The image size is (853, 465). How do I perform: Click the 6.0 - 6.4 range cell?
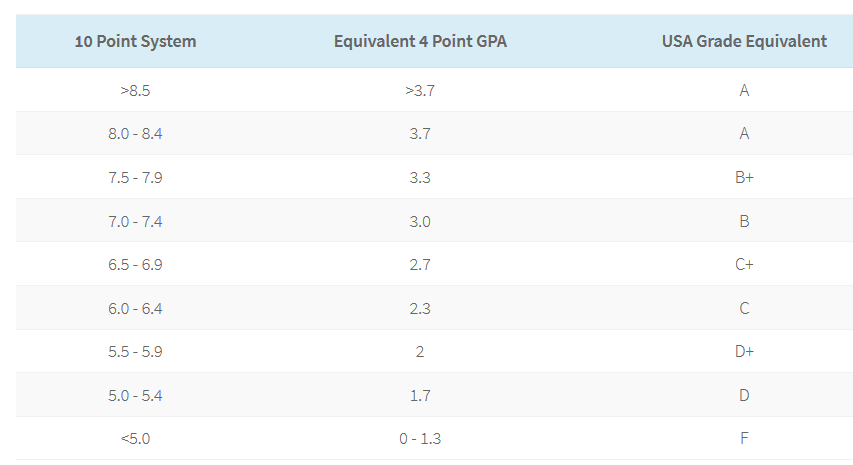pos(135,308)
